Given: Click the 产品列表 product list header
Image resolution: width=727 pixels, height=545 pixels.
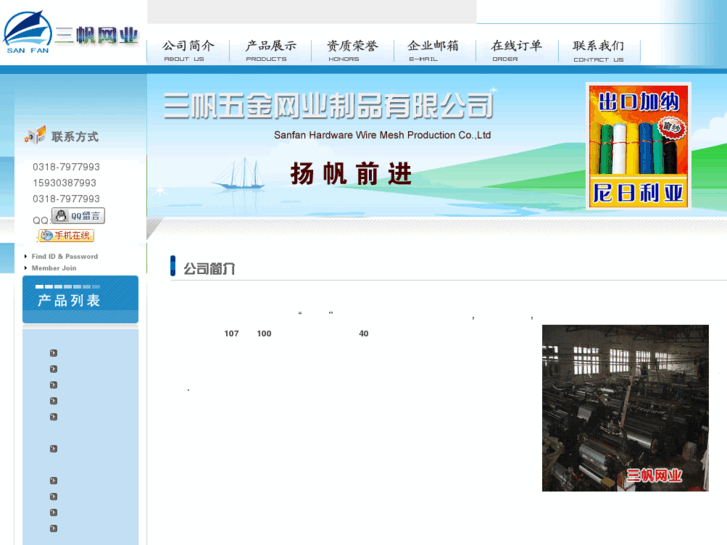Looking at the screenshot, I should point(80,299).
